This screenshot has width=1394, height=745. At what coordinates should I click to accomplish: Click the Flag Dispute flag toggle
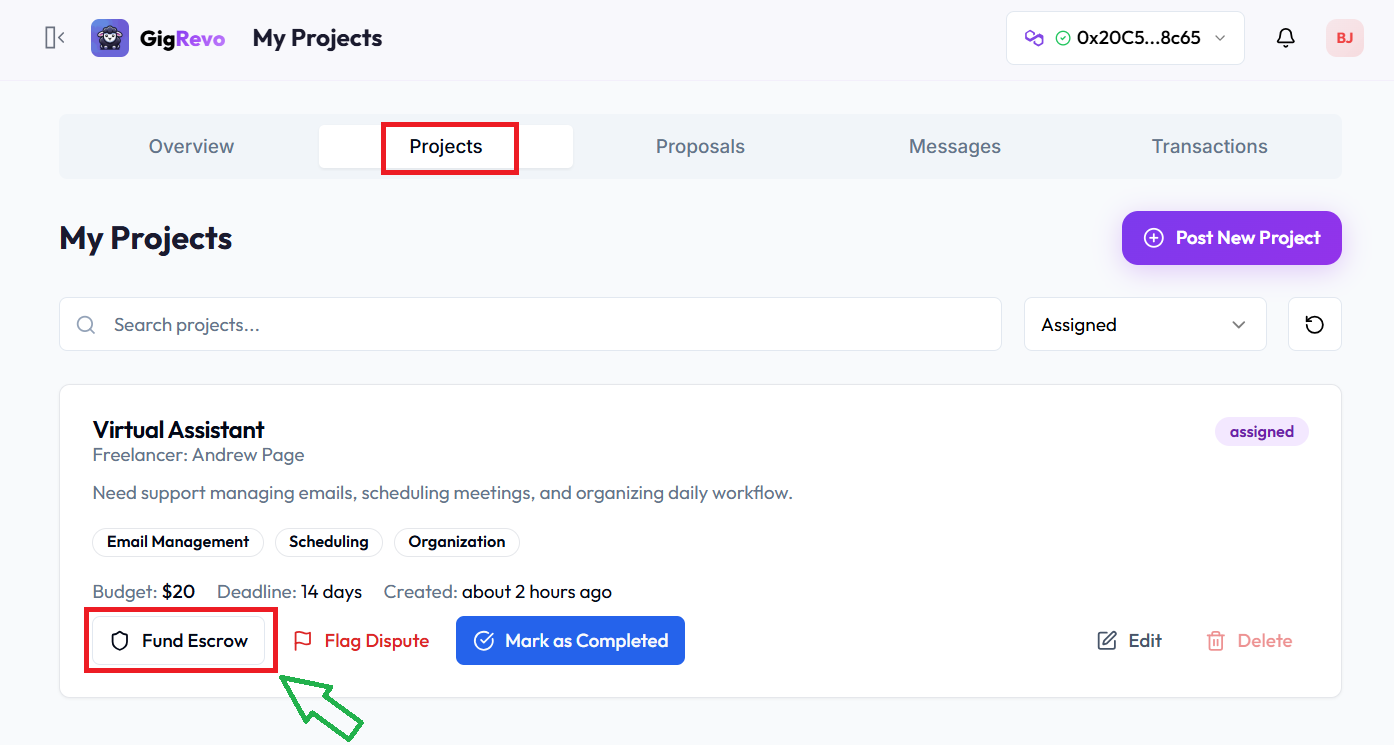pyautogui.click(x=360, y=640)
